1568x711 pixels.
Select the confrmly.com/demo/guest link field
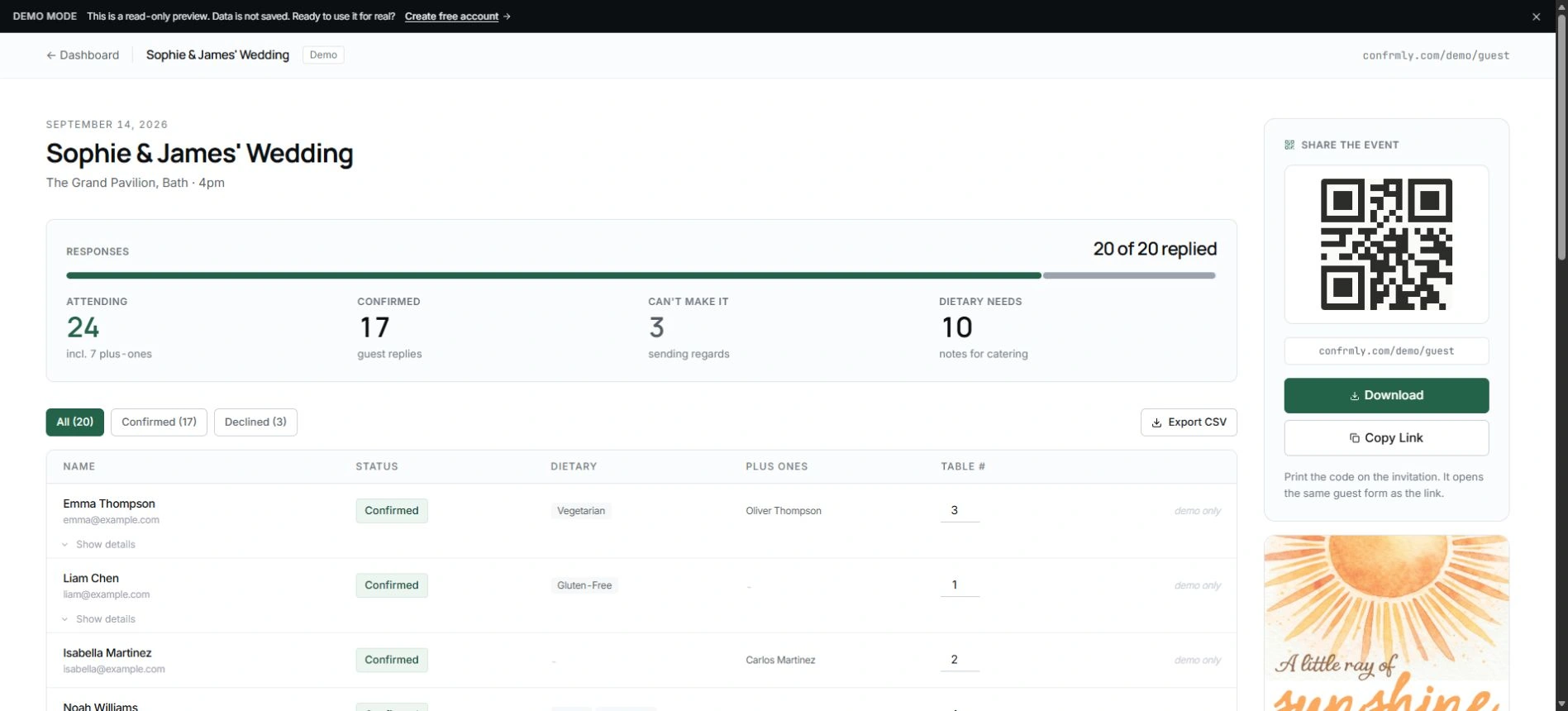point(1386,351)
